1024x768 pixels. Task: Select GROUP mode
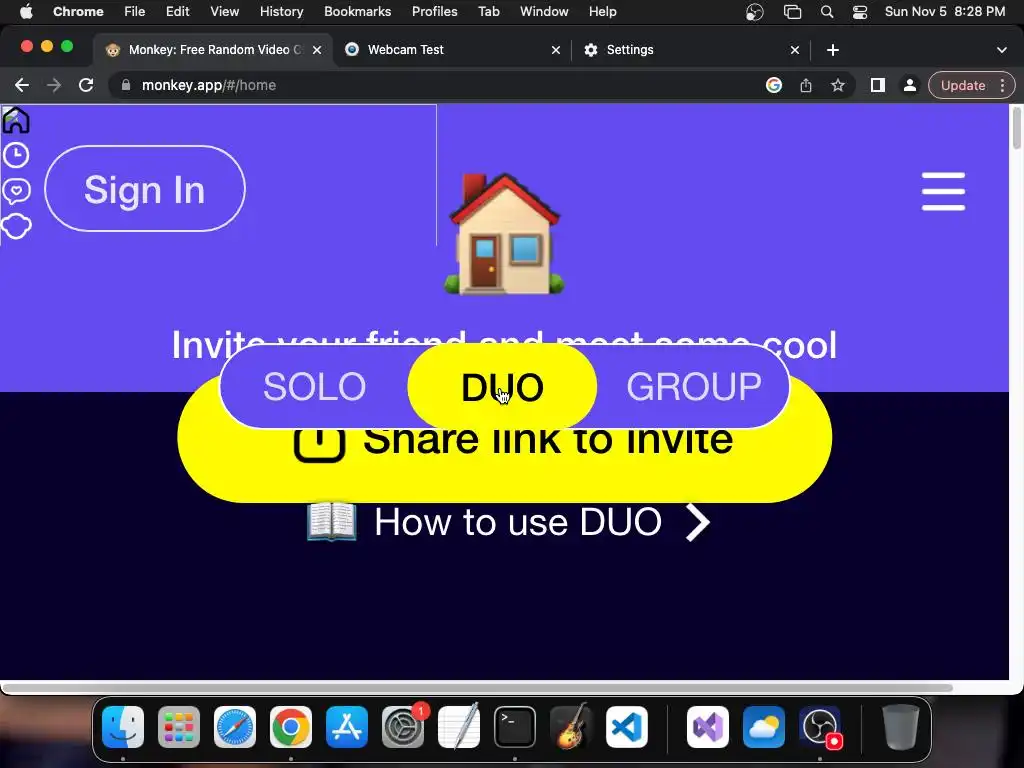click(694, 387)
